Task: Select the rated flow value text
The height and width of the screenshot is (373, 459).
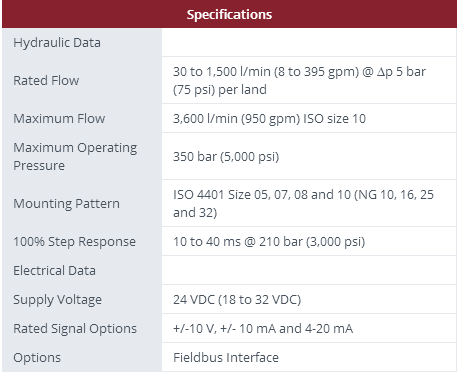Action: 299,80
